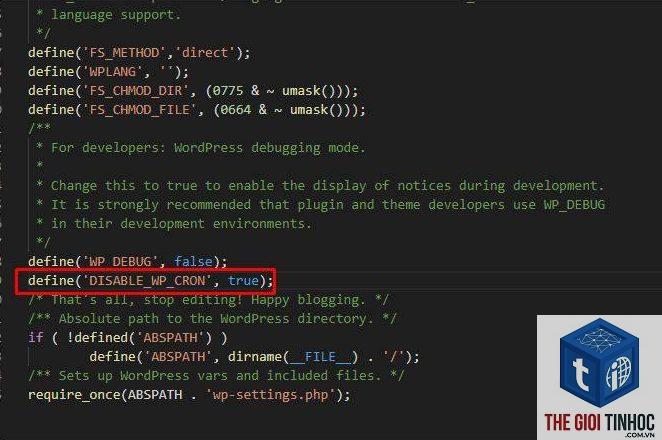Viewport: 662px width, 440px height.
Task: Click the __FILE__ constant in dirname call
Action: pos(320,357)
